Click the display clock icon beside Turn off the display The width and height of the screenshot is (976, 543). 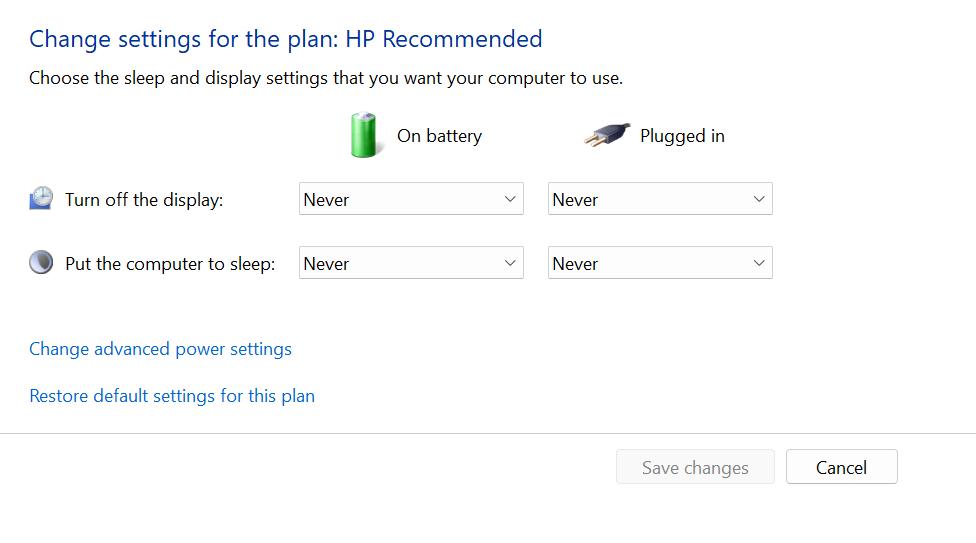point(41,198)
